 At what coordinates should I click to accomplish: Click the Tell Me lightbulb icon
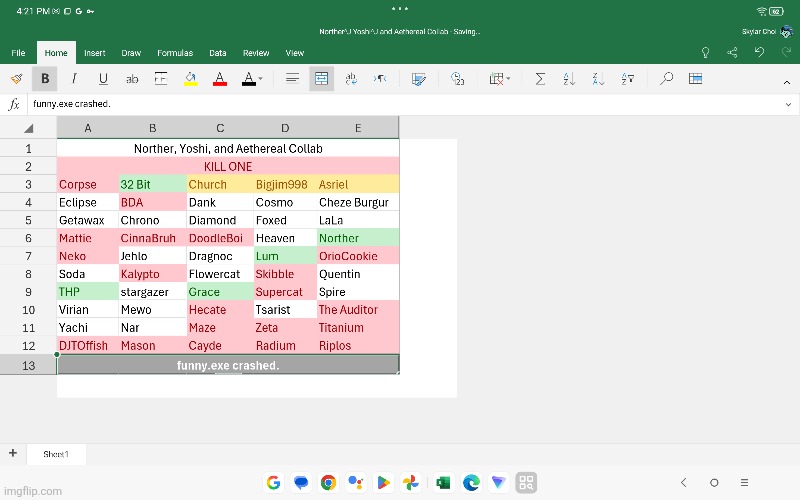(705, 53)
